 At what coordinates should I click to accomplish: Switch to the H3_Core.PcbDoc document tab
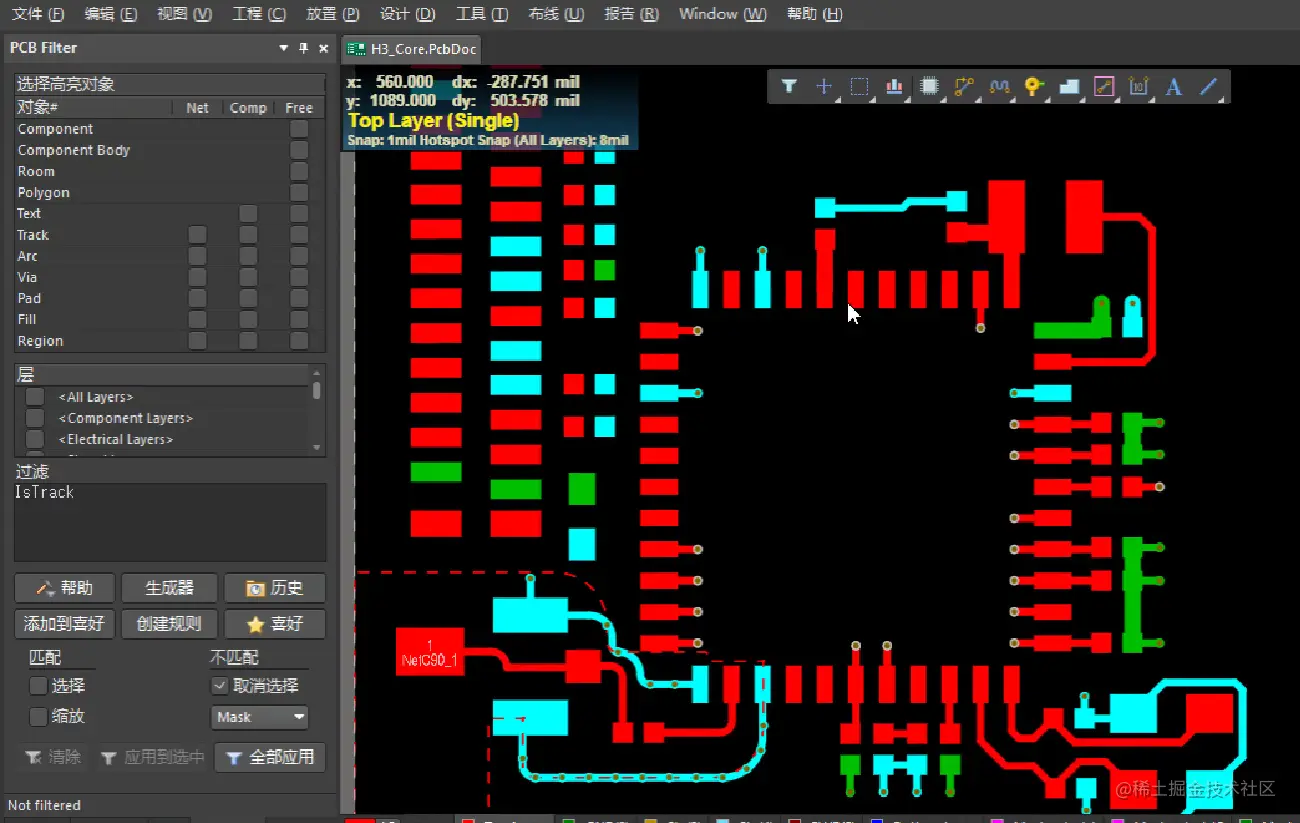click(x=412, y=48)
